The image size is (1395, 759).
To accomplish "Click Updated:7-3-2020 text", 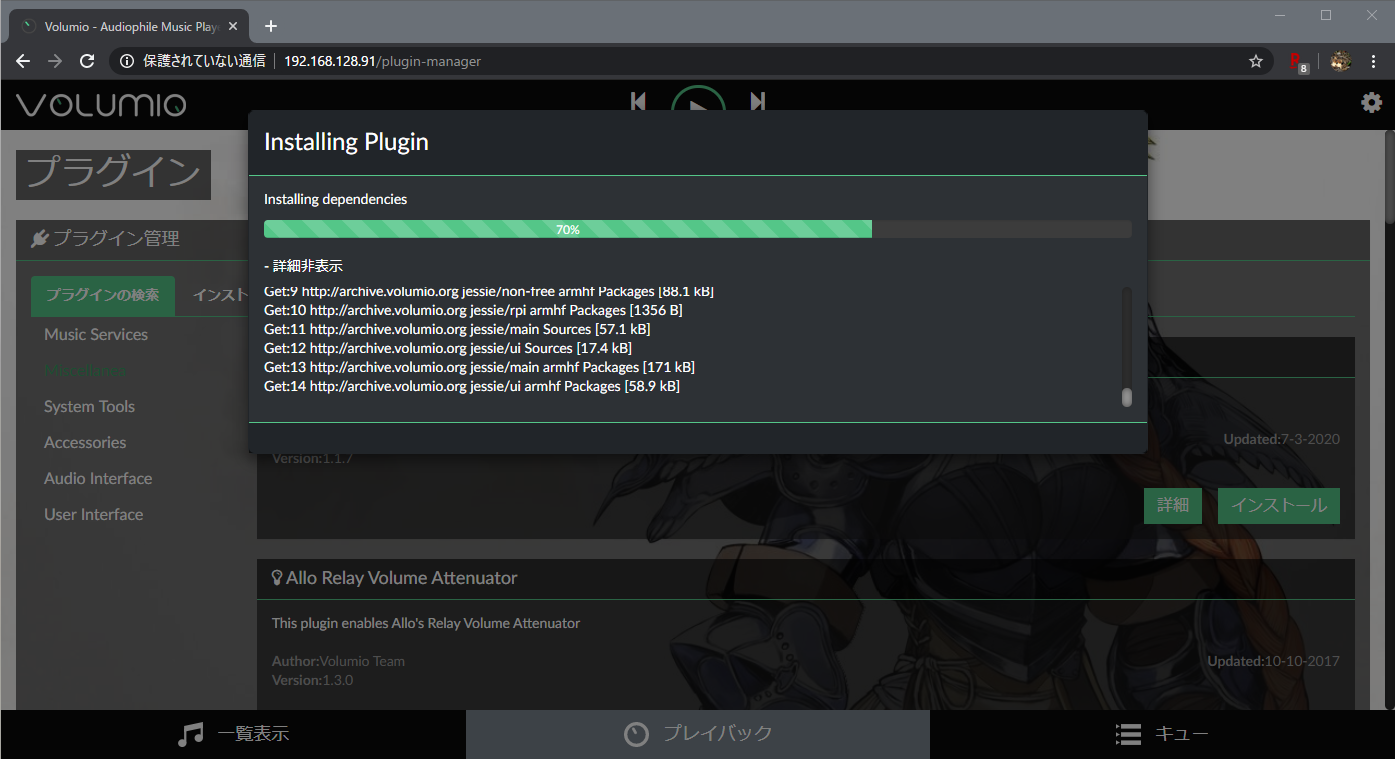I will coord(1281,439).
